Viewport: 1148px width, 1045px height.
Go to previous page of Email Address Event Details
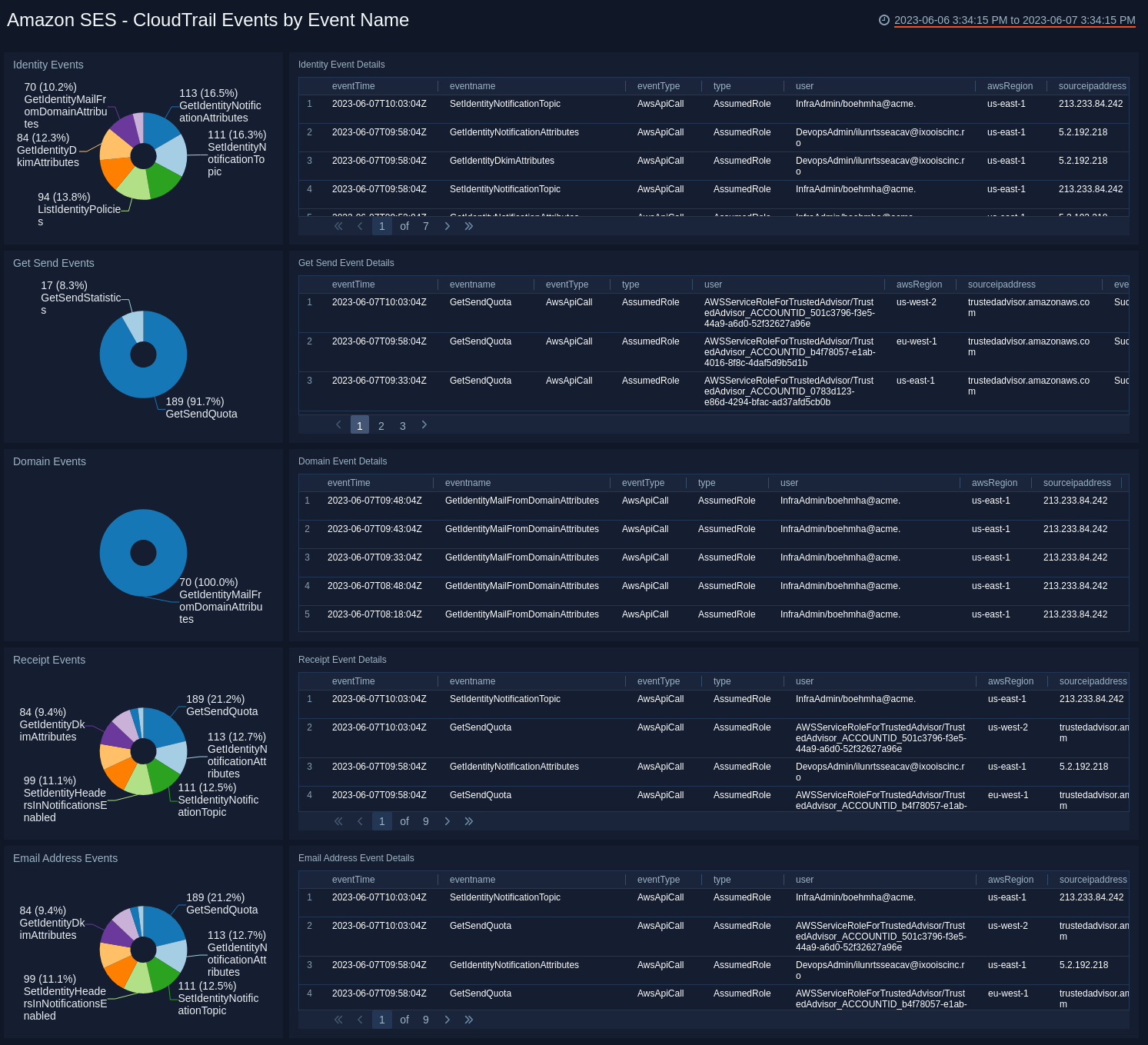tap(360, 1020)
